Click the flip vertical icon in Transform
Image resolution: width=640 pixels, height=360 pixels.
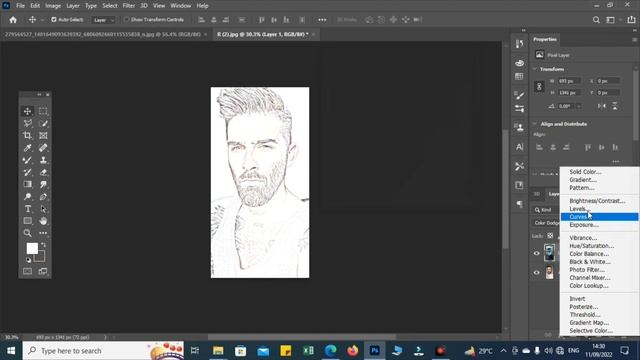(x=615, y=106)
